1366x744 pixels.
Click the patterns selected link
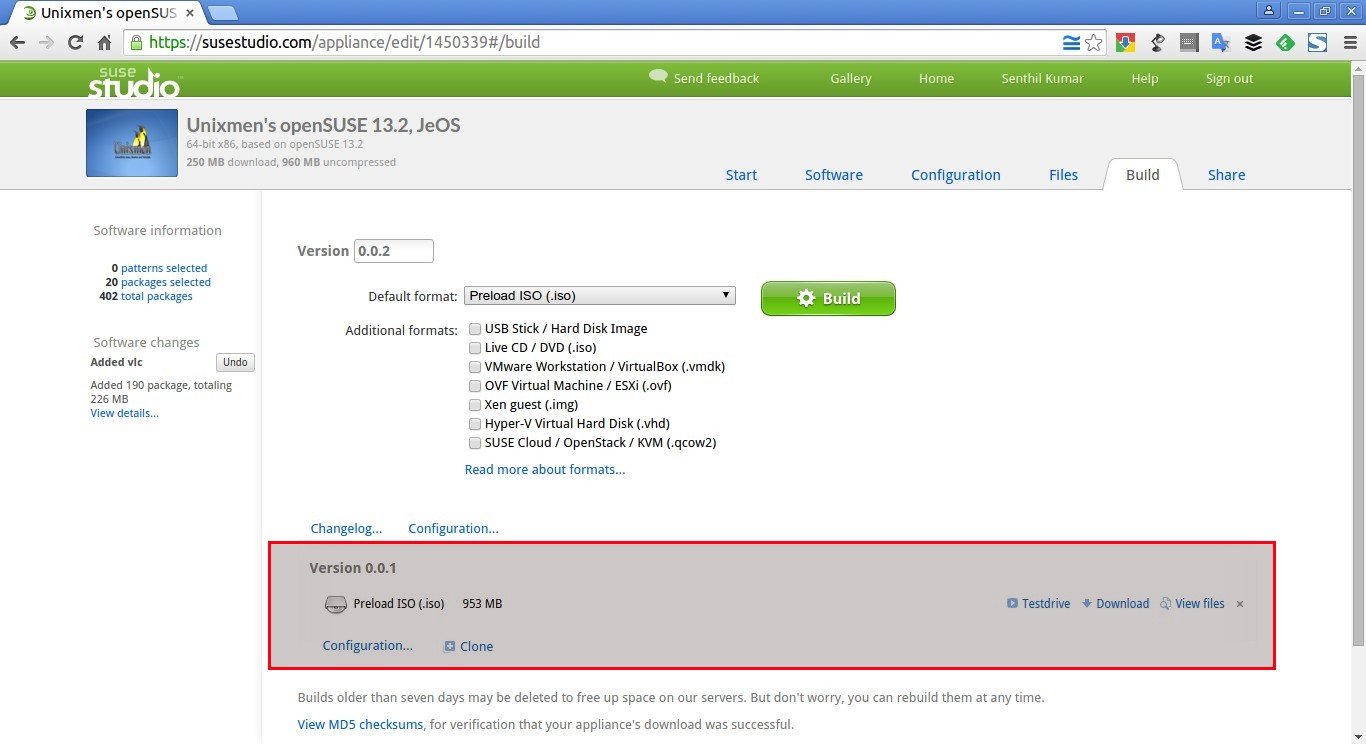coord(164,268)
